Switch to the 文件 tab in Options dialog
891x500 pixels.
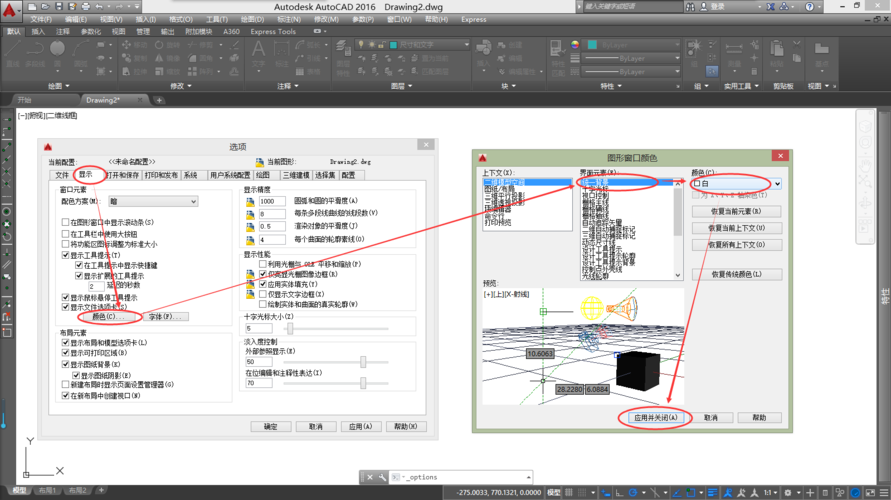click(62, 175)
